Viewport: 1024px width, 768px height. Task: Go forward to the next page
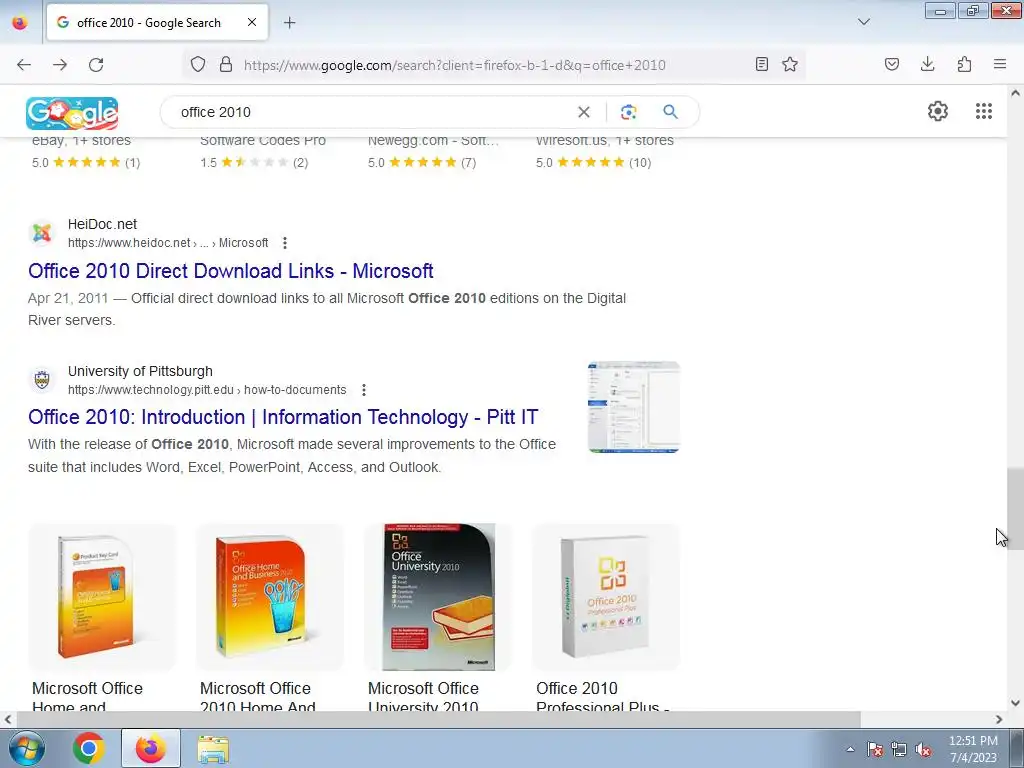(60, 65)
